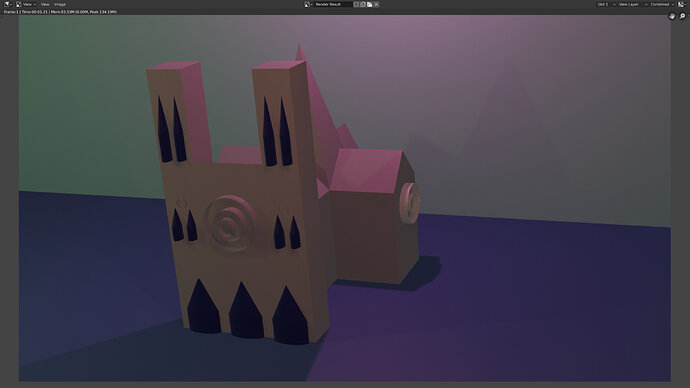Click the image browse icon beside Render Result

tap(308, 4)
